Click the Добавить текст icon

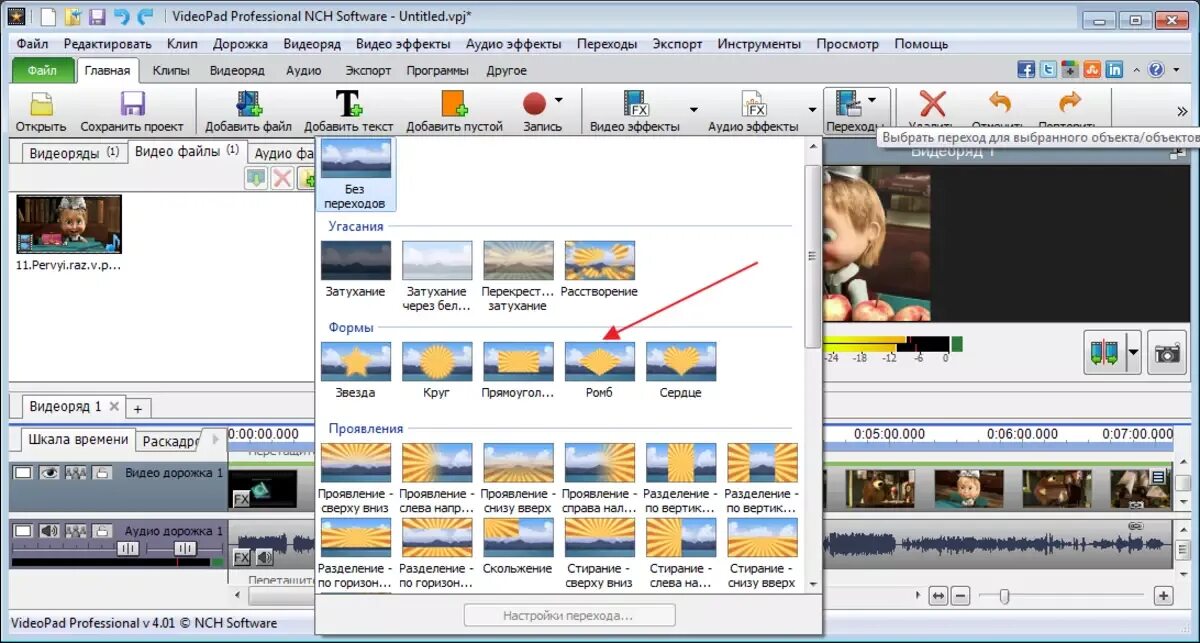pyautogui.click(x=349, y=104)
